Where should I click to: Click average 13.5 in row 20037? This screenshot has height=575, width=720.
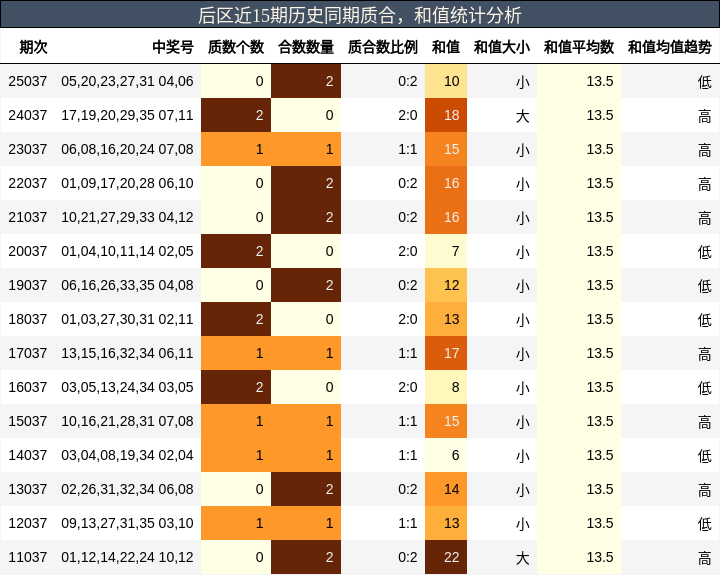coord(600,251)
